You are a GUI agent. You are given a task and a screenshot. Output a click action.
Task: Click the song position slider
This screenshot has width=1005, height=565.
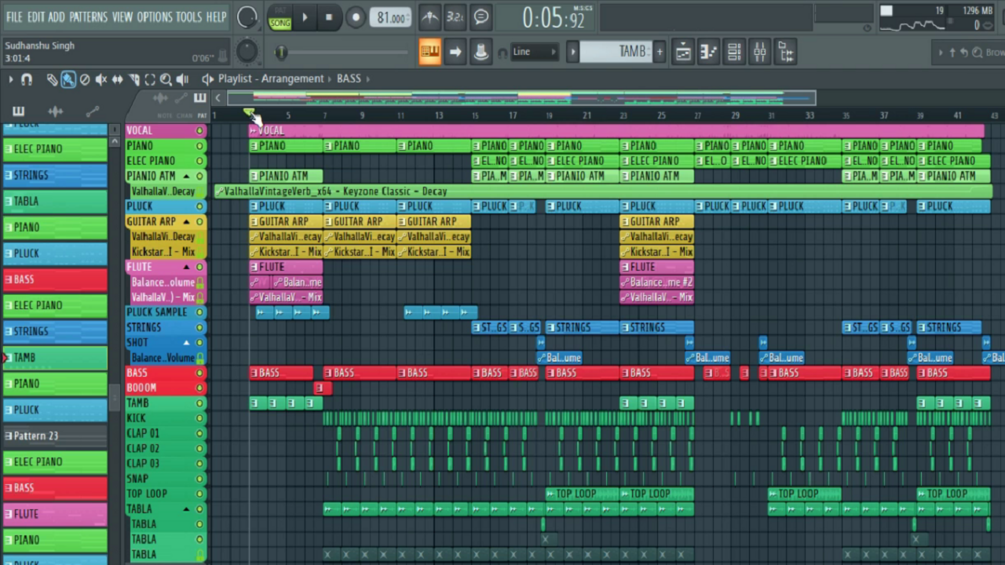tap(343, 53)
